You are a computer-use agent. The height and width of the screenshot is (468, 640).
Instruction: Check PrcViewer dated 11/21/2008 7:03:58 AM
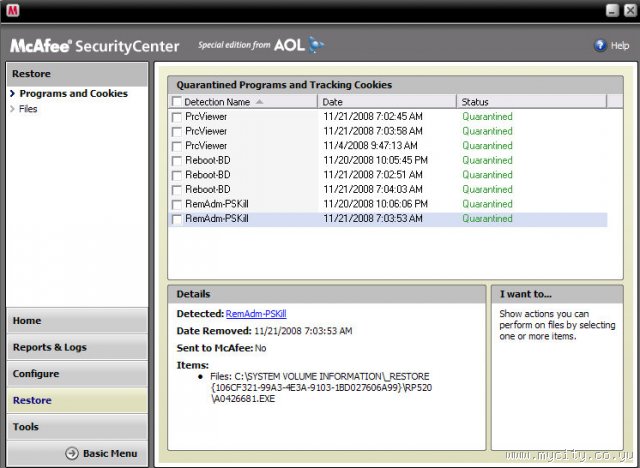(177, 132)
